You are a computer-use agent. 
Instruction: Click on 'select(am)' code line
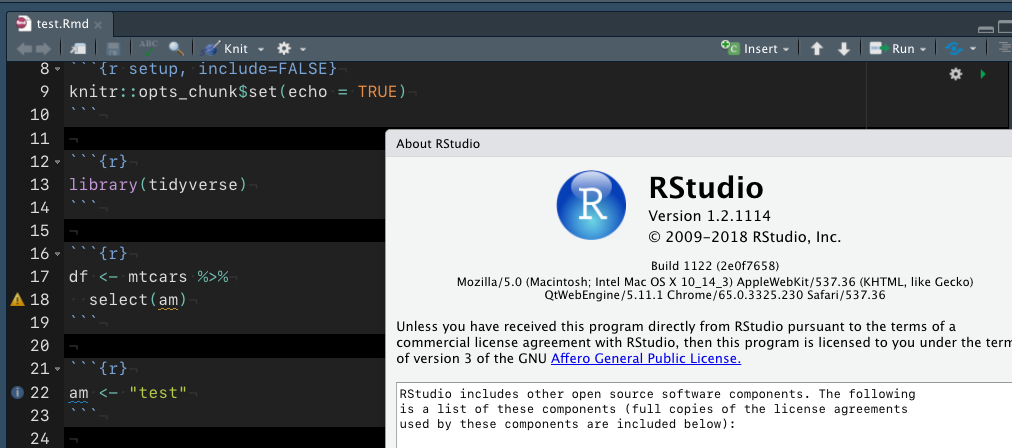coord(137,300)
